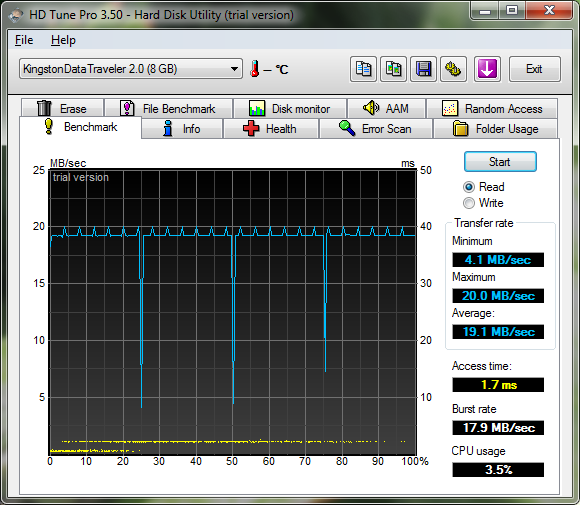580x505 pixels.
Task: Open the Folder Usage tab
Action: (x=495, y=129)
